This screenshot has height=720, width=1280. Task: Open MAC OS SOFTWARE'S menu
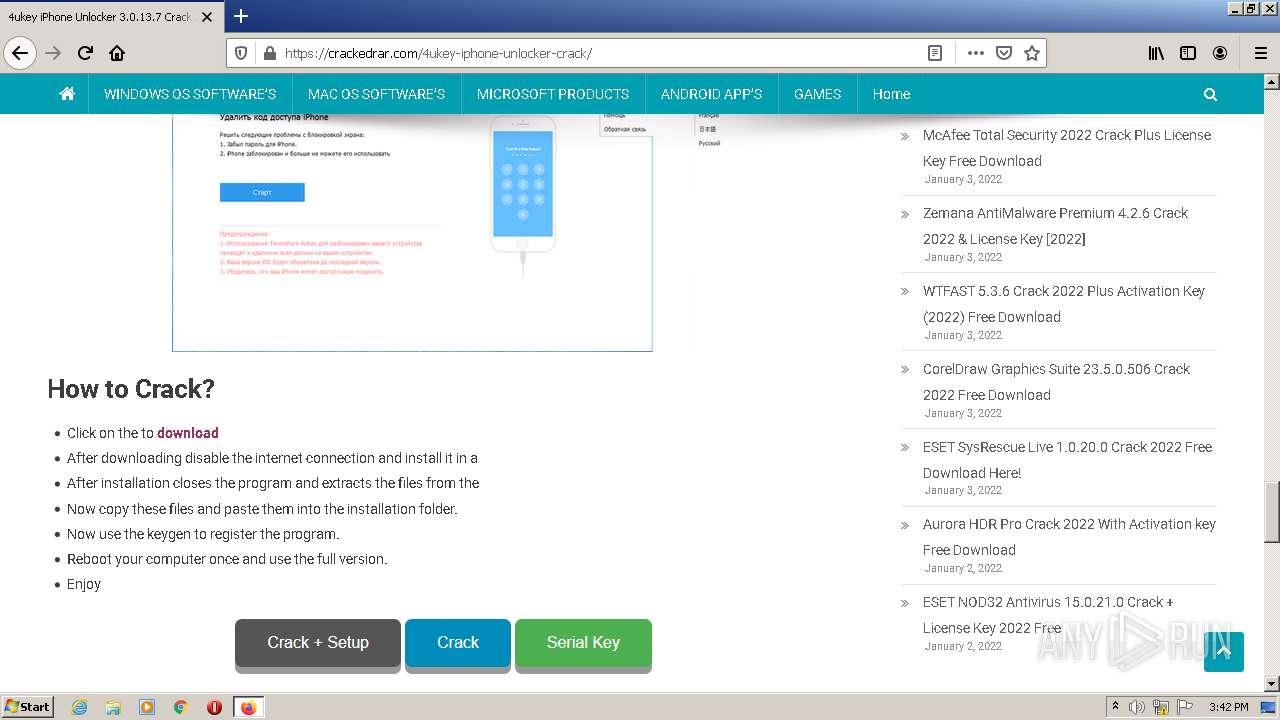coord(376,94)
